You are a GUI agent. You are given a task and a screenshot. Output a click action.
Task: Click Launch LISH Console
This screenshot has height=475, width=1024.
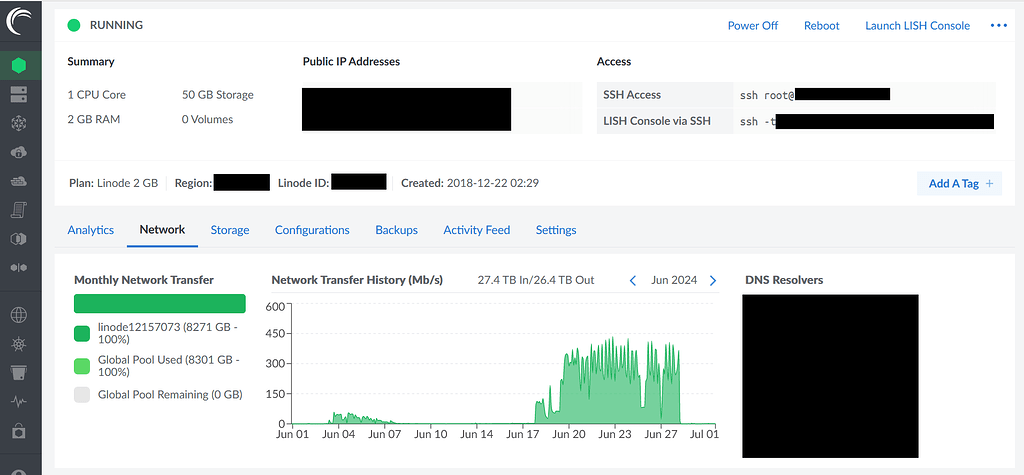[917, 26]
